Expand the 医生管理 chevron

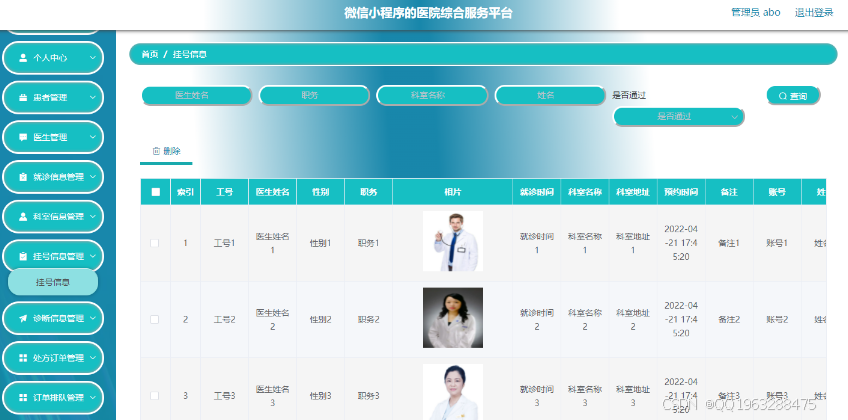92,137
